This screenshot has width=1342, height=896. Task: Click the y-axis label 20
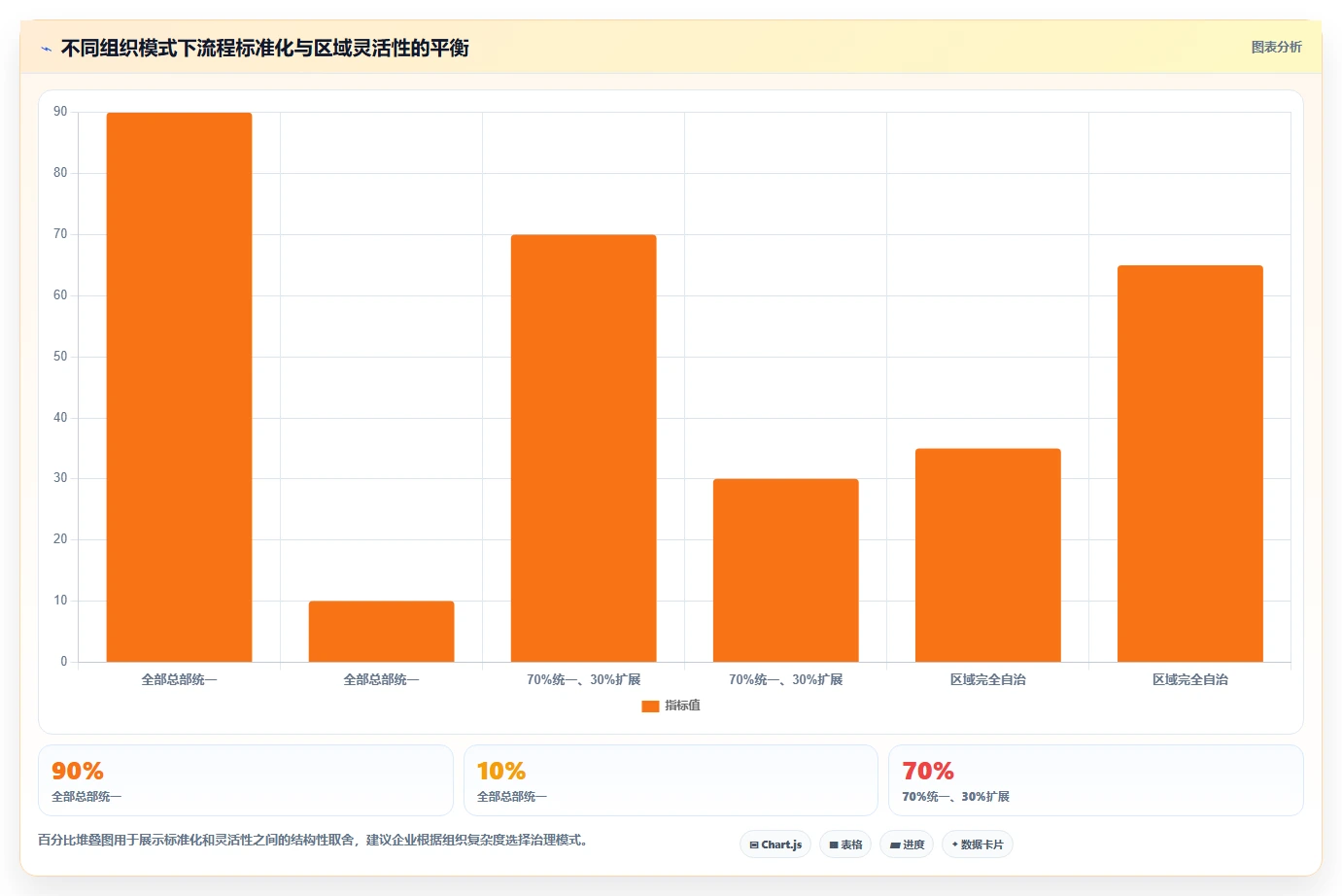pos(60,539)
